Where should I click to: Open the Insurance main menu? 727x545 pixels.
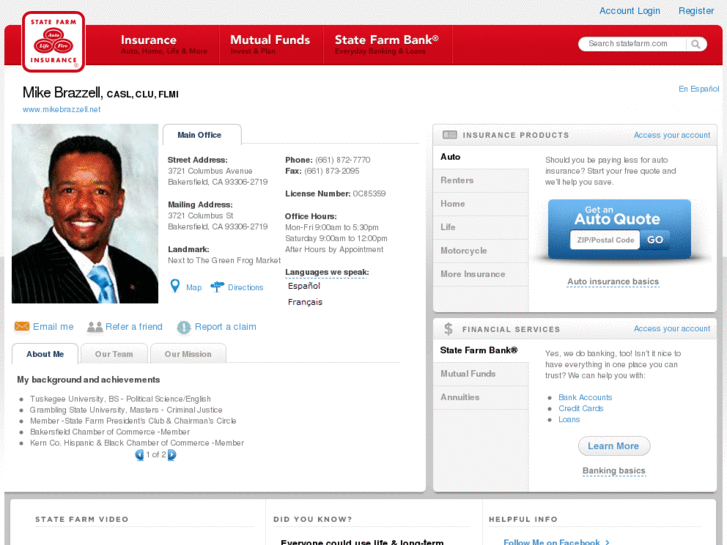[x=164, y=45]
